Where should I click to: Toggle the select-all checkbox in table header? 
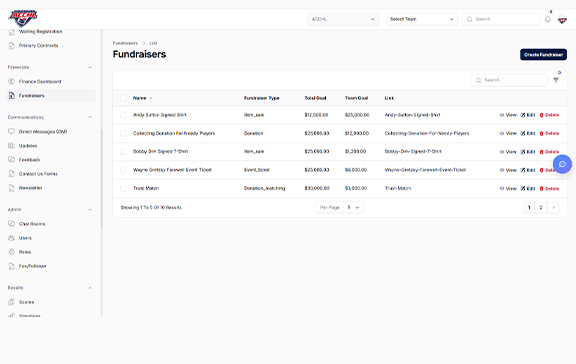coord(123,98)
